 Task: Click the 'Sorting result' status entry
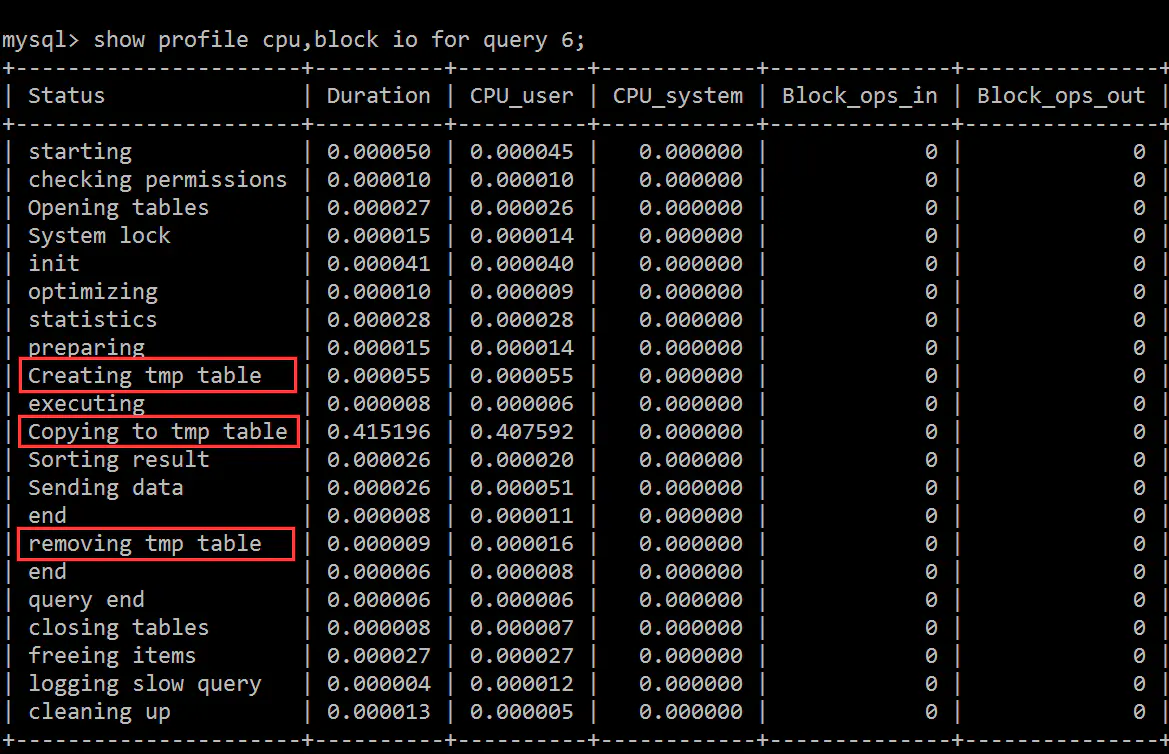[x=118, y=459]
